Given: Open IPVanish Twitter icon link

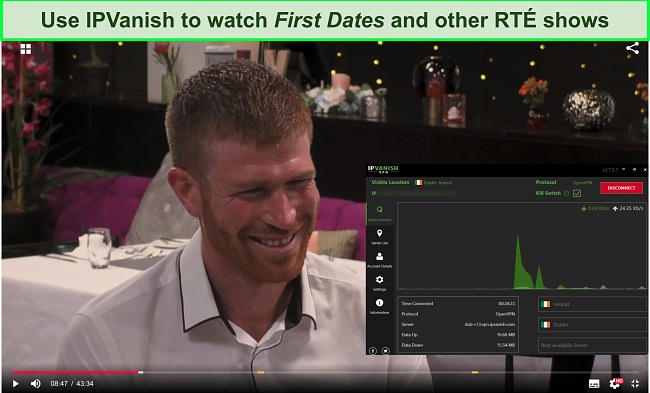Looking at the screenshot, I should pyautogui.click(x=386, y=351).
